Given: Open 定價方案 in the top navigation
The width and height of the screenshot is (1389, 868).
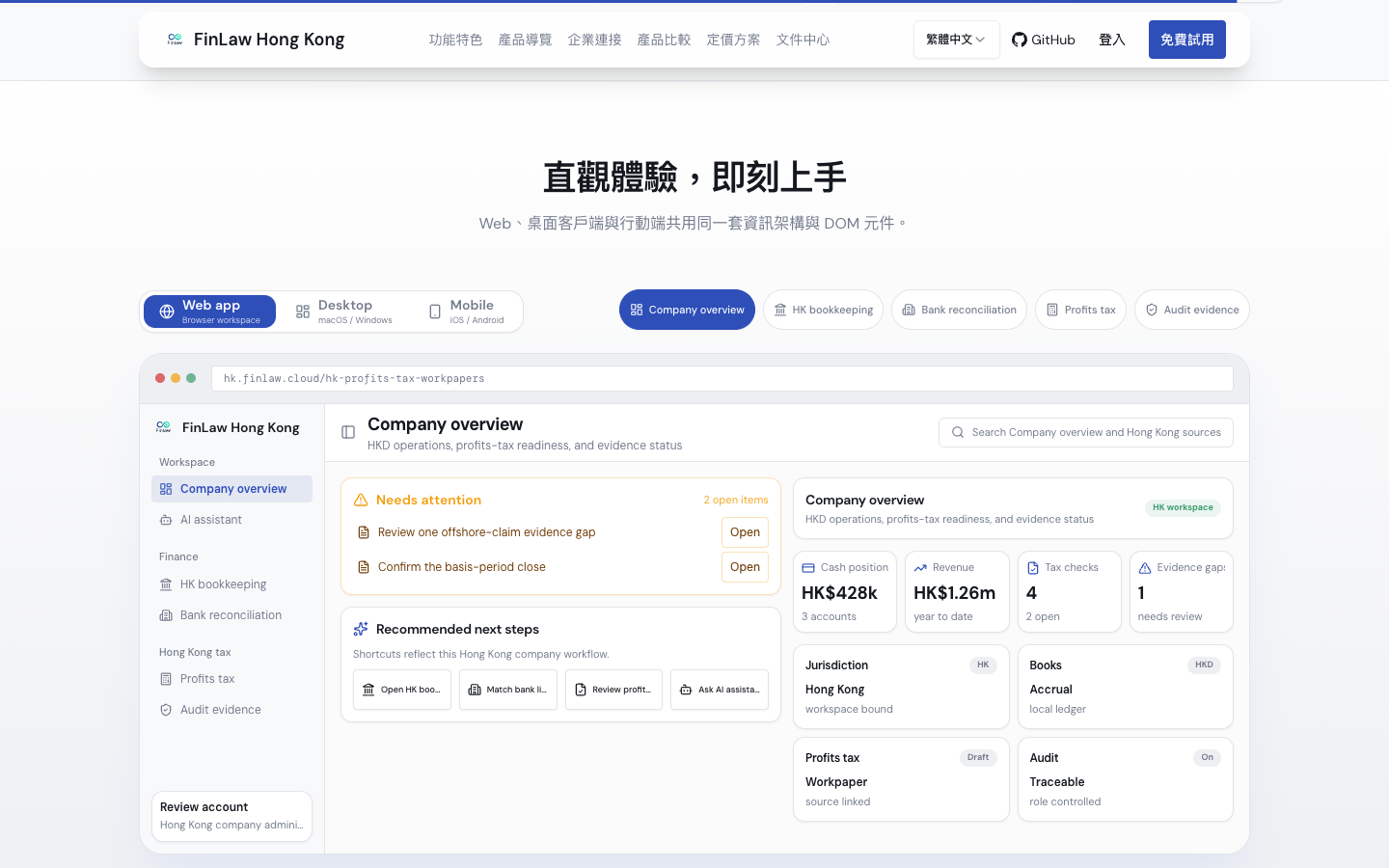Looking at the screenshot, I should pyautogui.click(x=733, y=40).
